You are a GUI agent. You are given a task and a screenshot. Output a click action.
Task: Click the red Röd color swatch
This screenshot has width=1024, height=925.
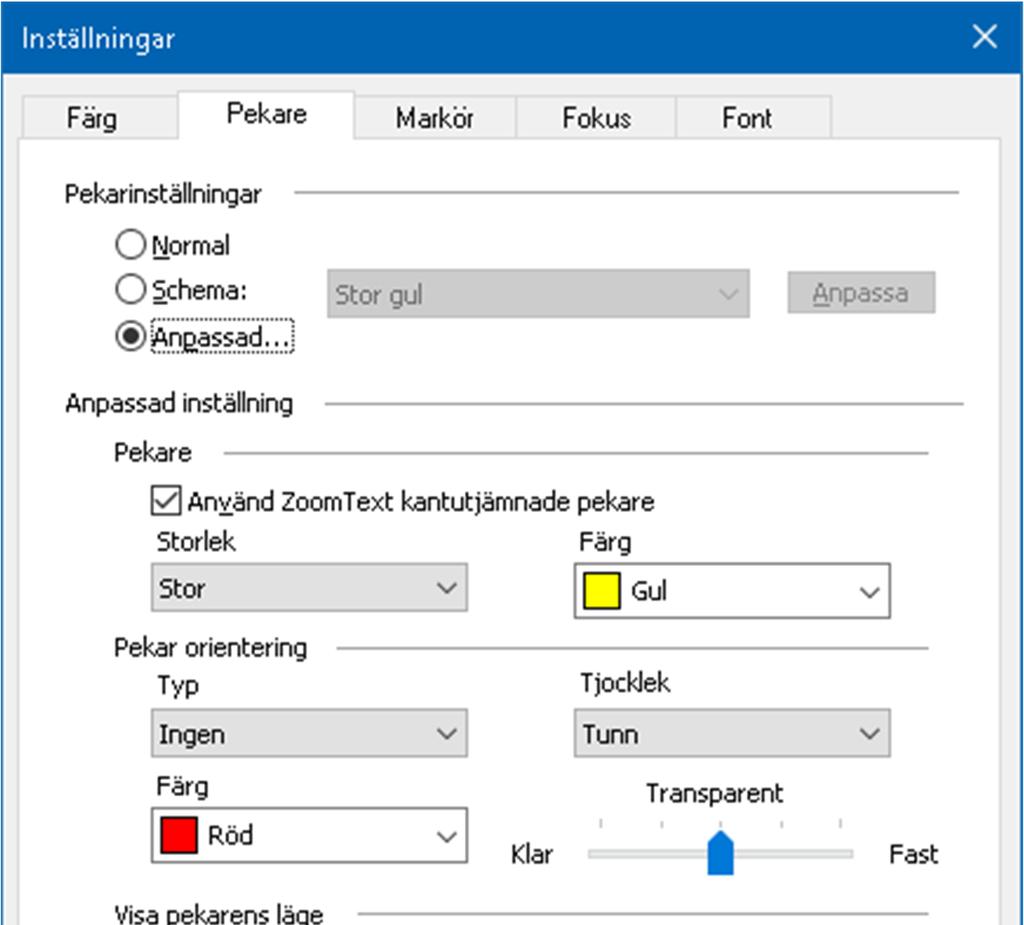pos(179,834)
